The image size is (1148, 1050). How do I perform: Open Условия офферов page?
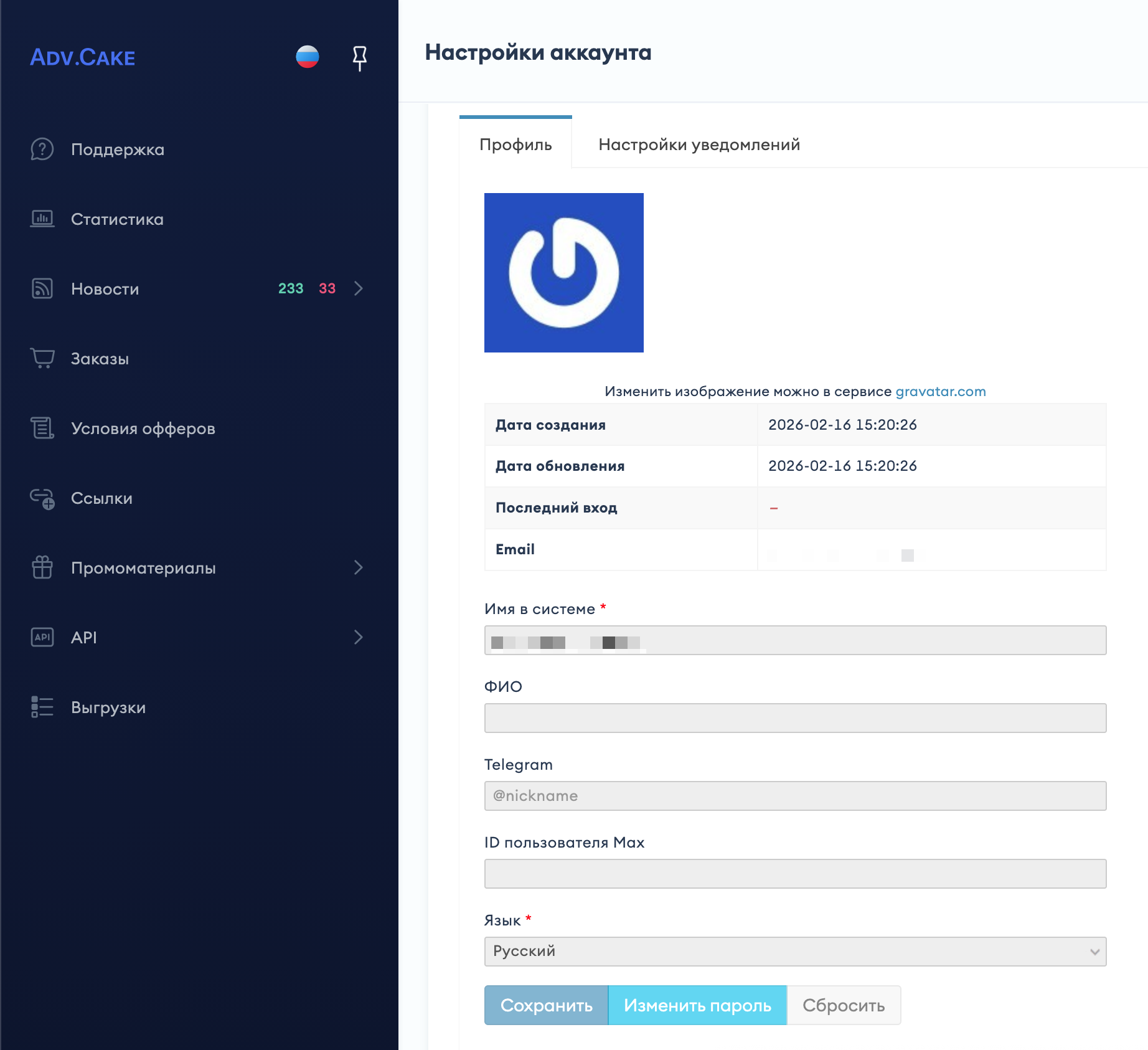(x=143, y=428)
